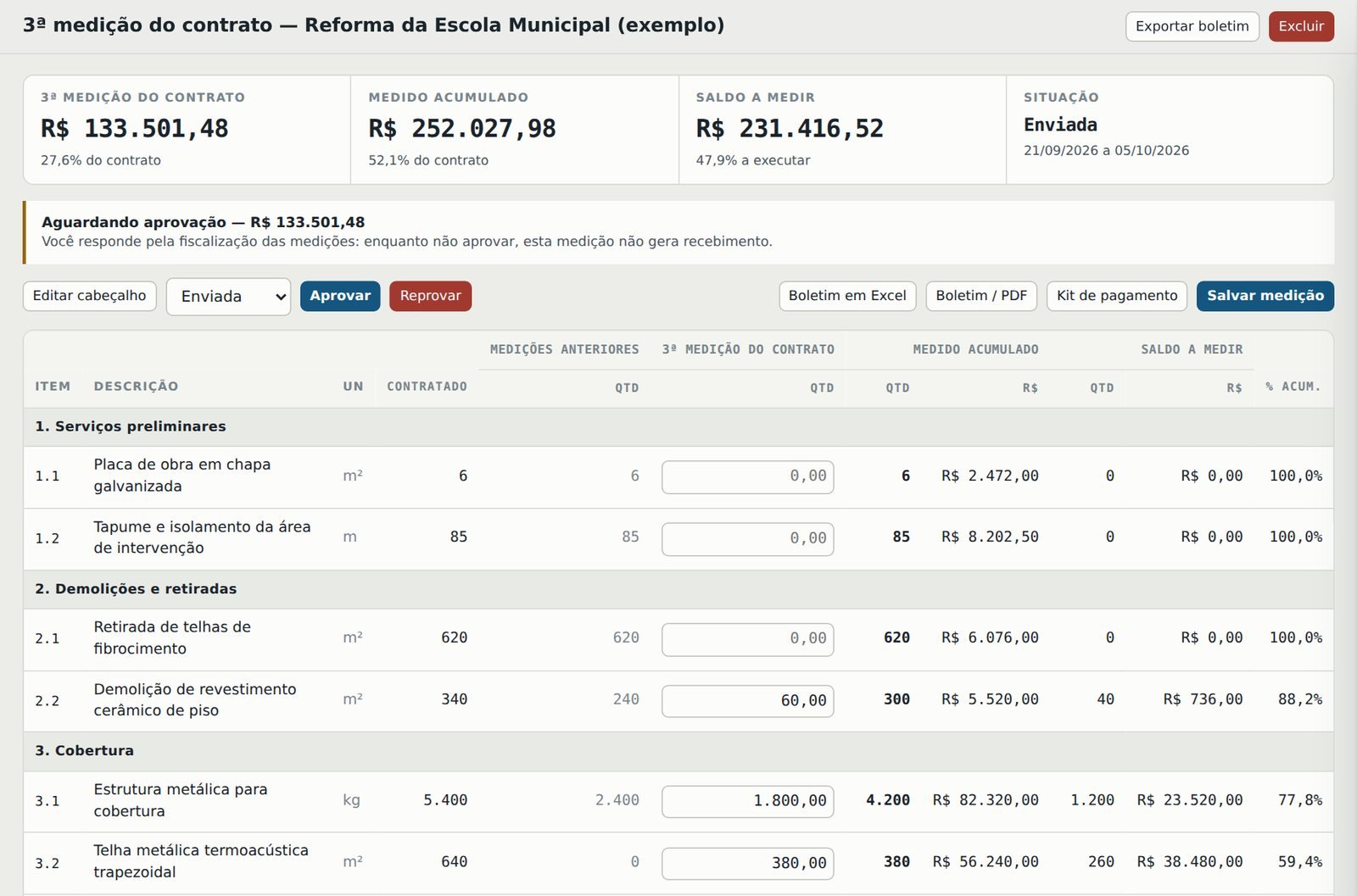Select the '2. Demolições e retiradas' group row
Image resolution: width=1357 pixels, height=896 pixels.
(678, 589)
